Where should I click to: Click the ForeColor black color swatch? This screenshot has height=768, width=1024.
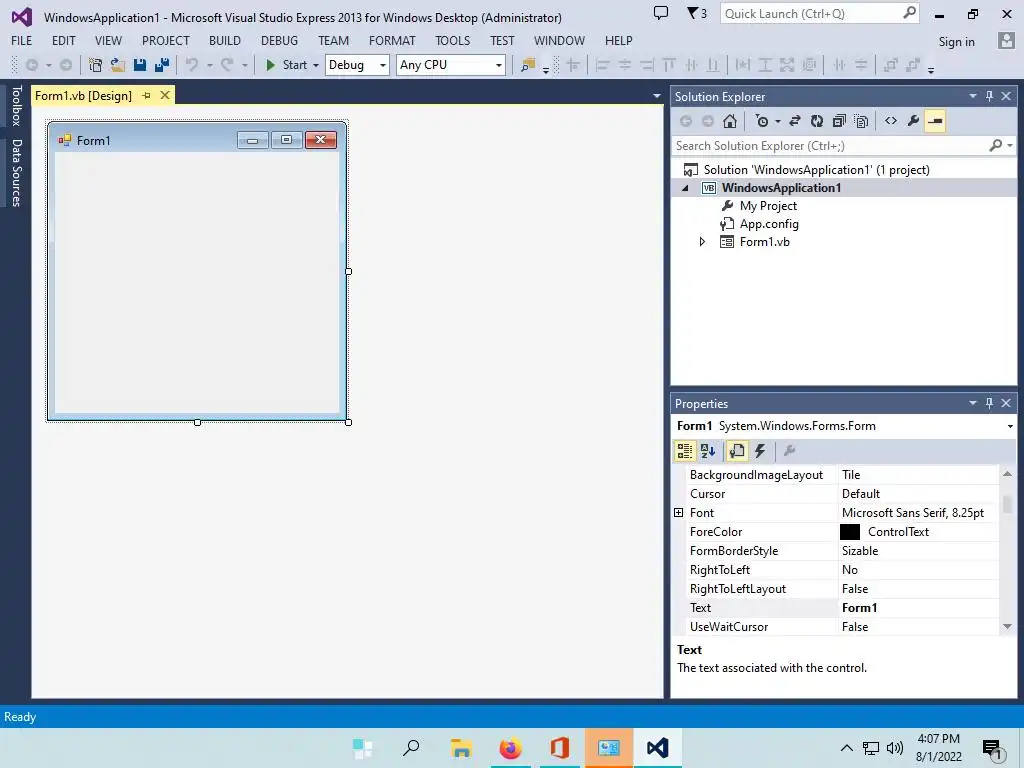pyautogui.click(x=850, y=532)
